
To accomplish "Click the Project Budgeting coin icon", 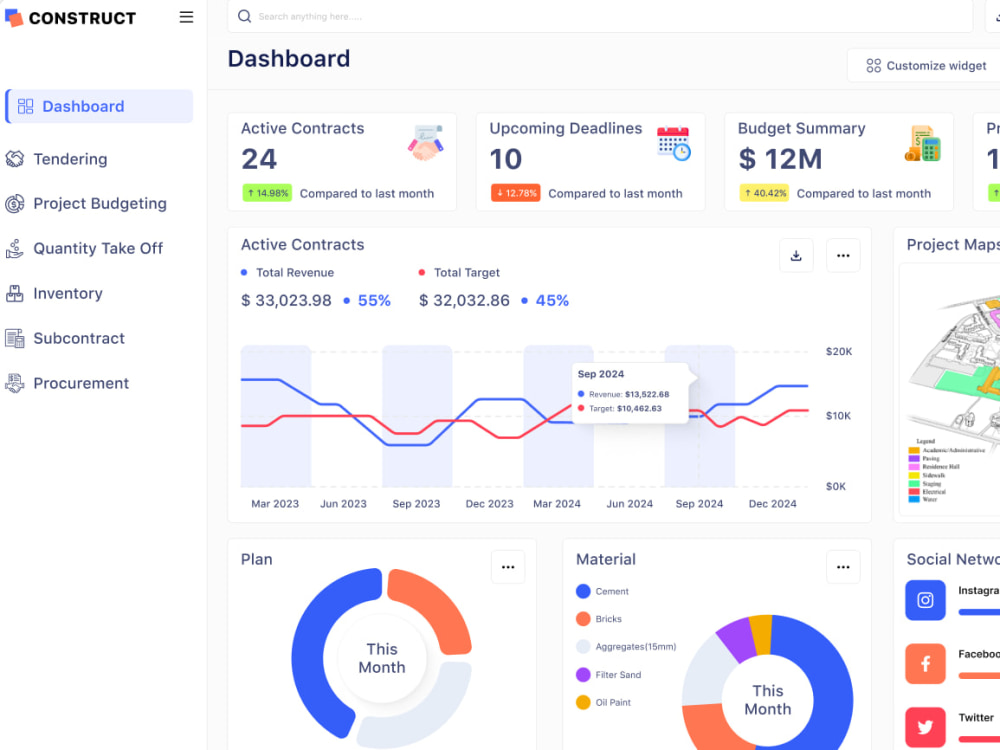I will point(15,203).
